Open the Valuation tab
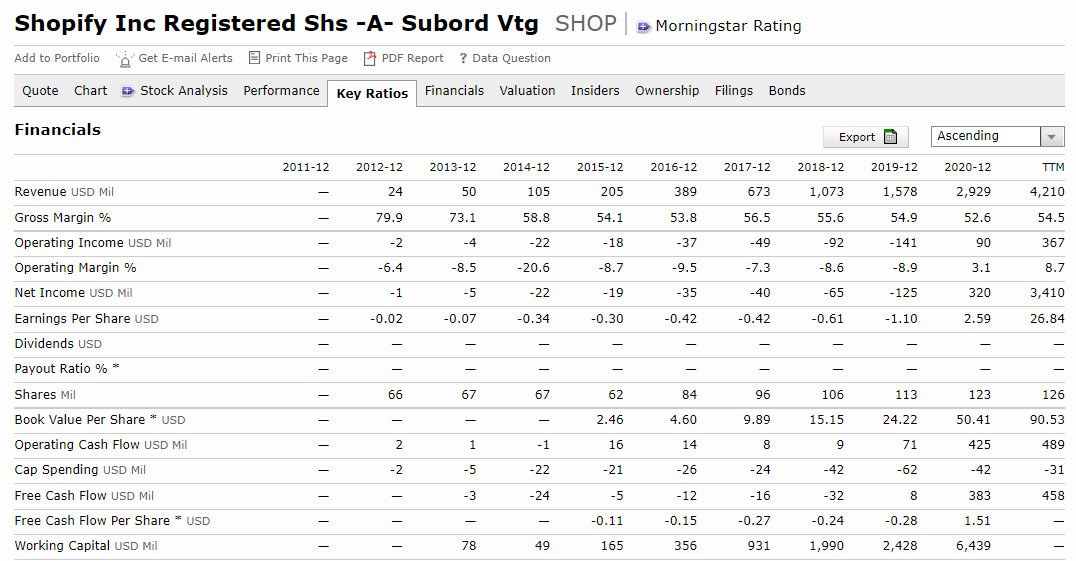Image resolution: width=1076 pixels, height=561 pixels. pos(527,91)
